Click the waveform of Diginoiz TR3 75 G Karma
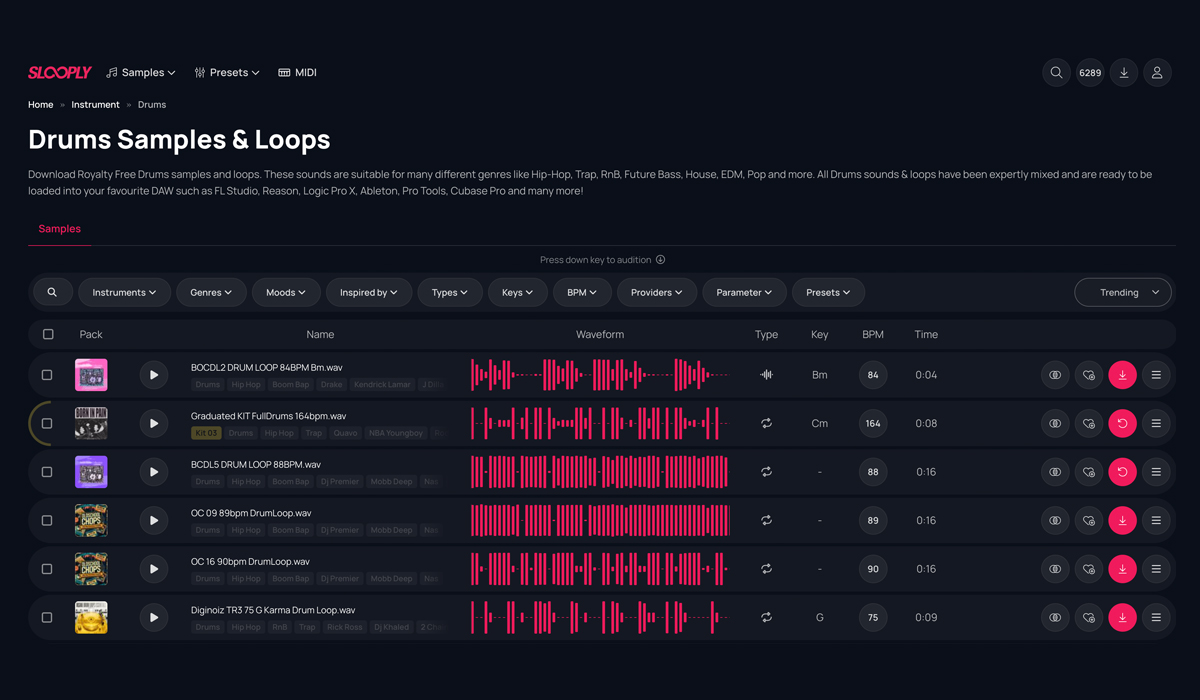Screen dimensions: 1200x700 (x=600, y=617)
